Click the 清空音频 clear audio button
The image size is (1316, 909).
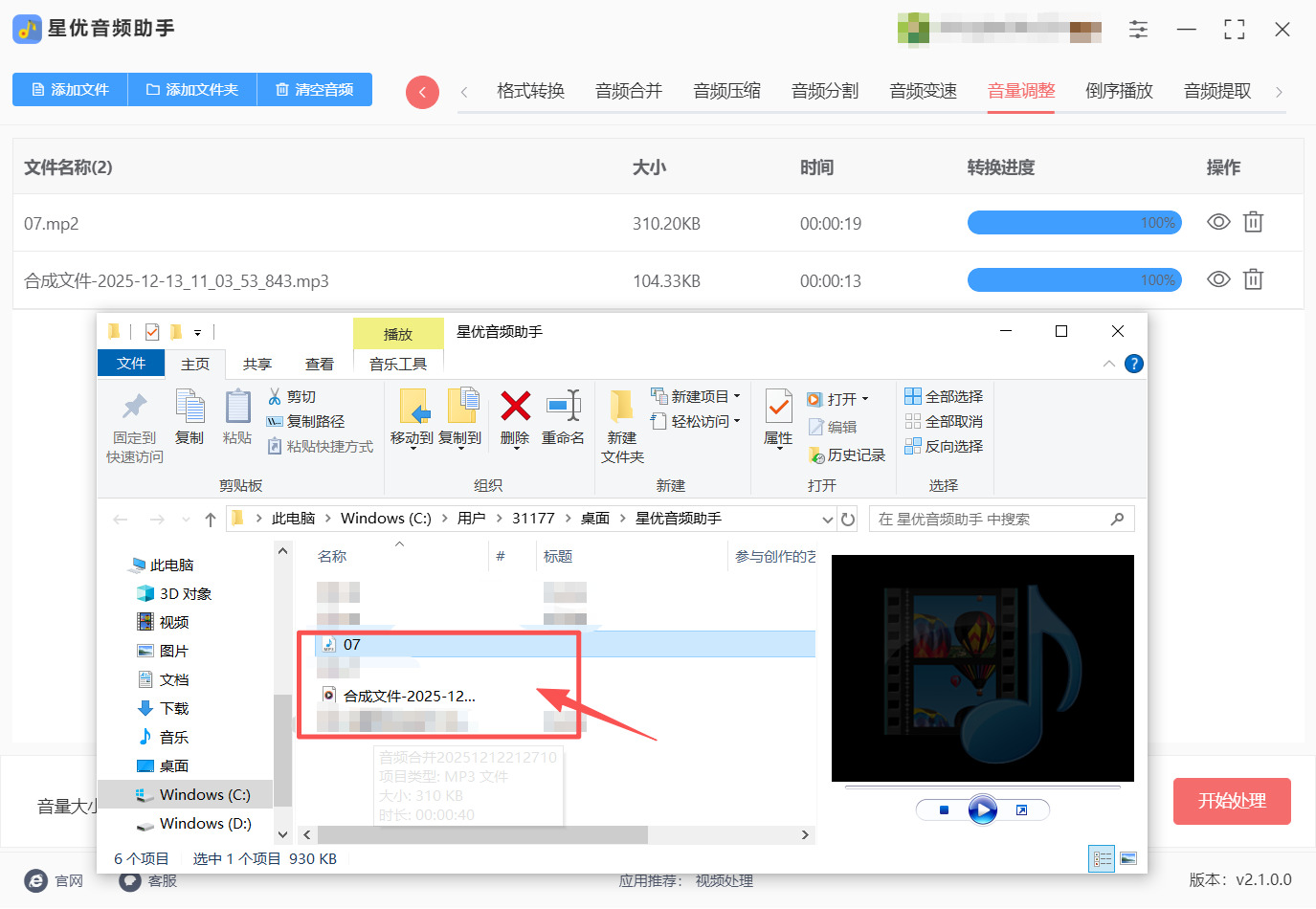pyautogui.click(x=314, y=89)
